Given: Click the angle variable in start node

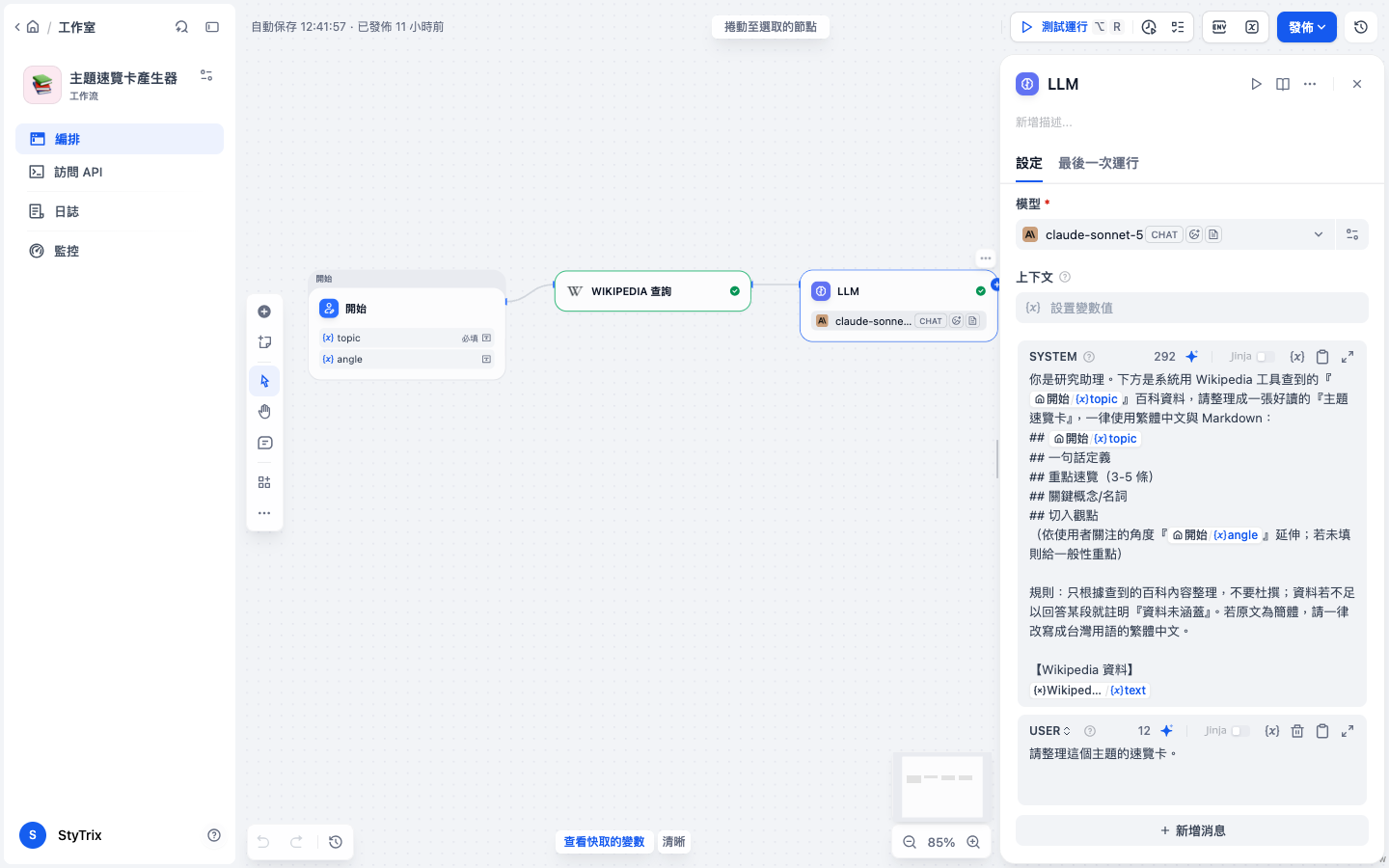Looking at the screenshot, I should click(x=406, y=359).
